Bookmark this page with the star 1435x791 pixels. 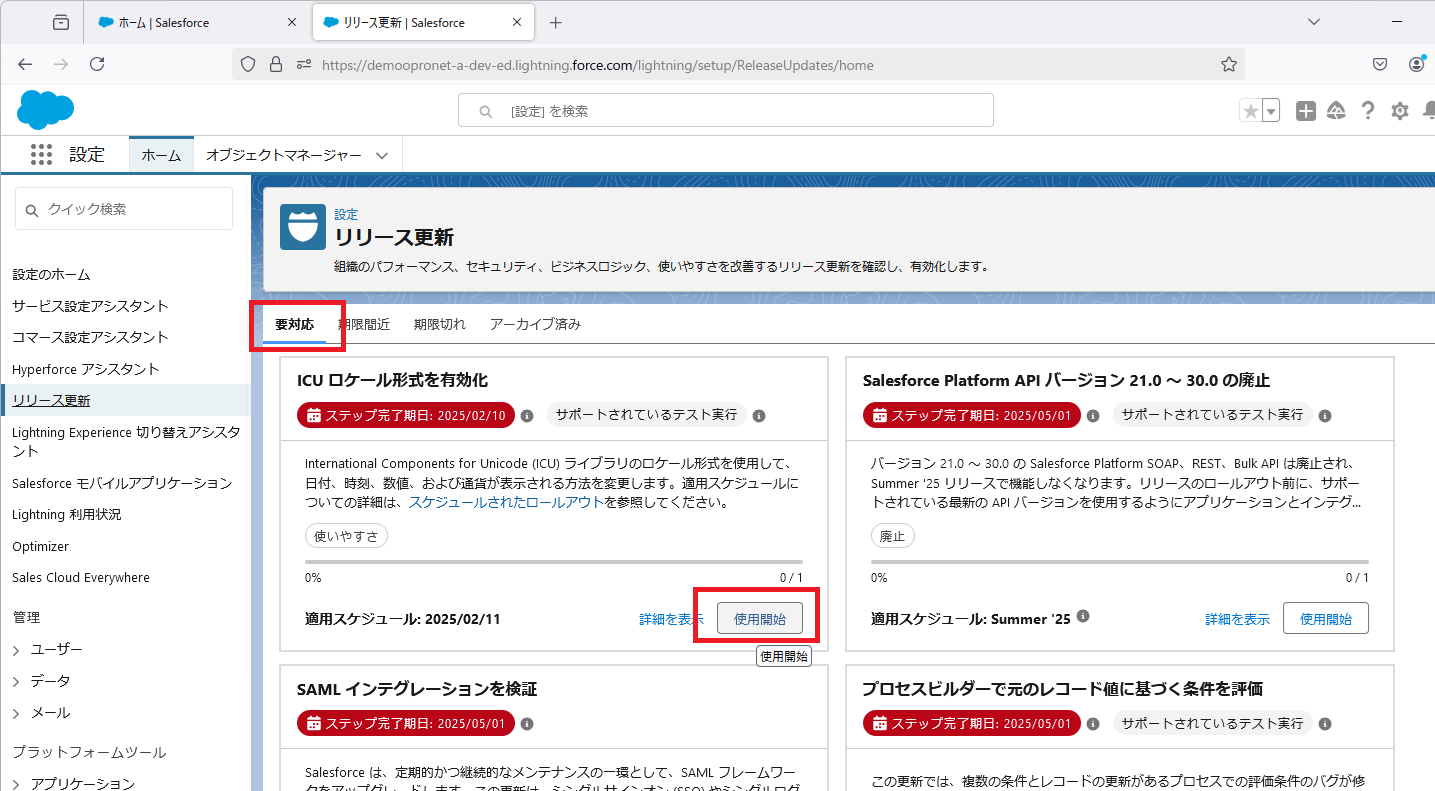(x=1229, y=65)
